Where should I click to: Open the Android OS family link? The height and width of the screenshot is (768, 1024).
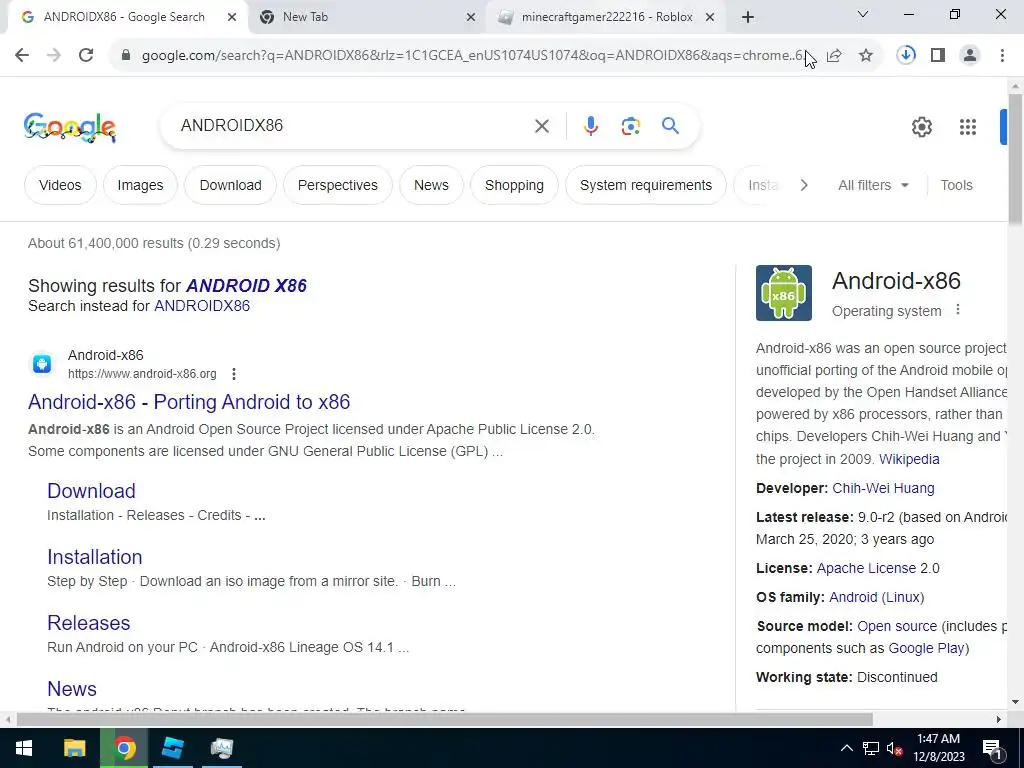(x=853, y=597)
